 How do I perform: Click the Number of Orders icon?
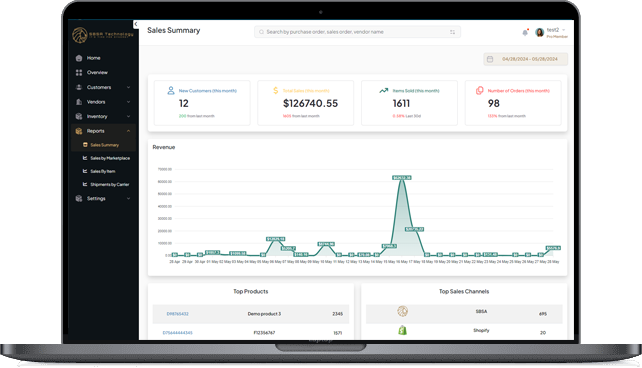click(479, 90)
